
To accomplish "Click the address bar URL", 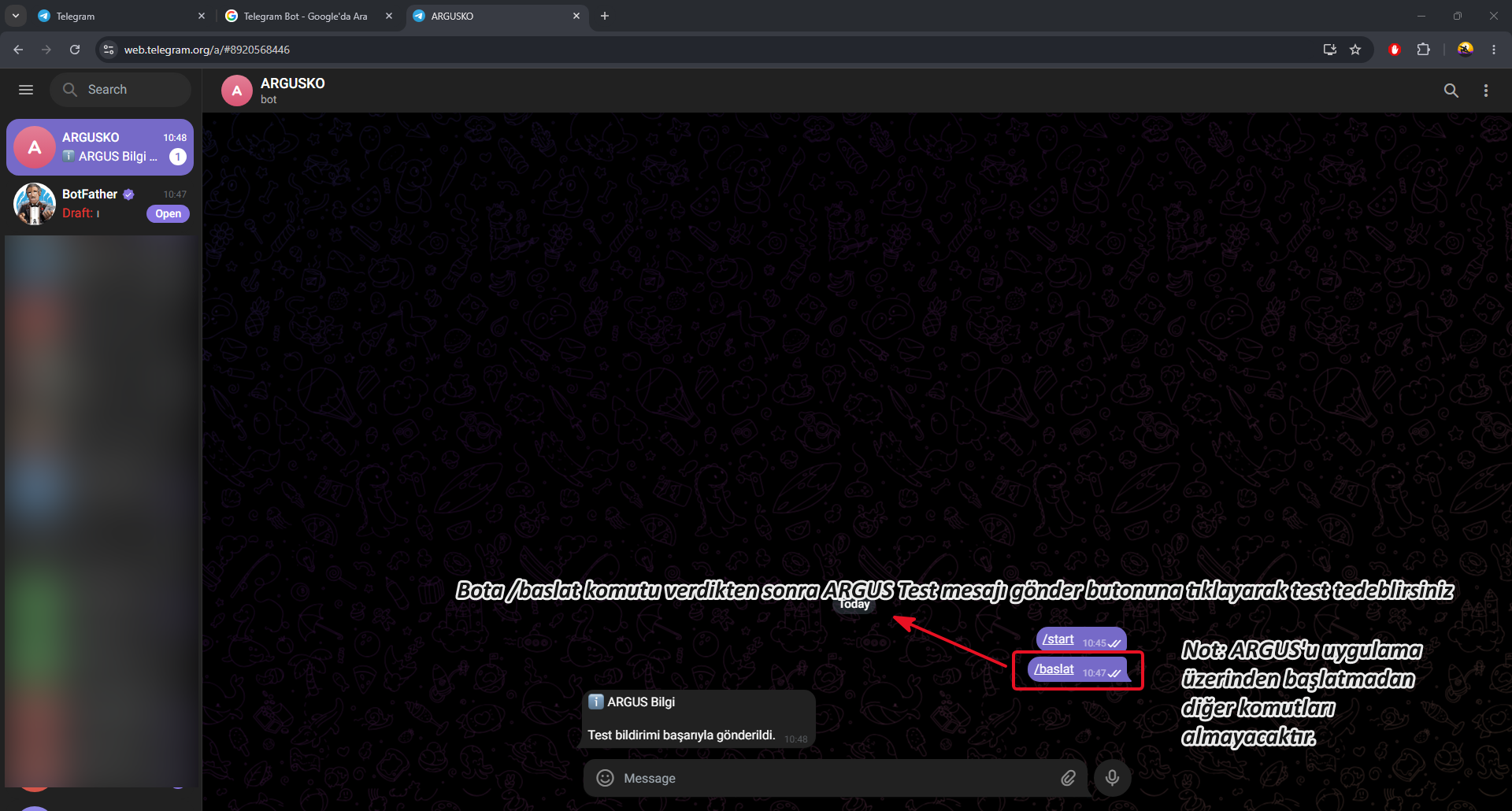I will click(207, 50).
